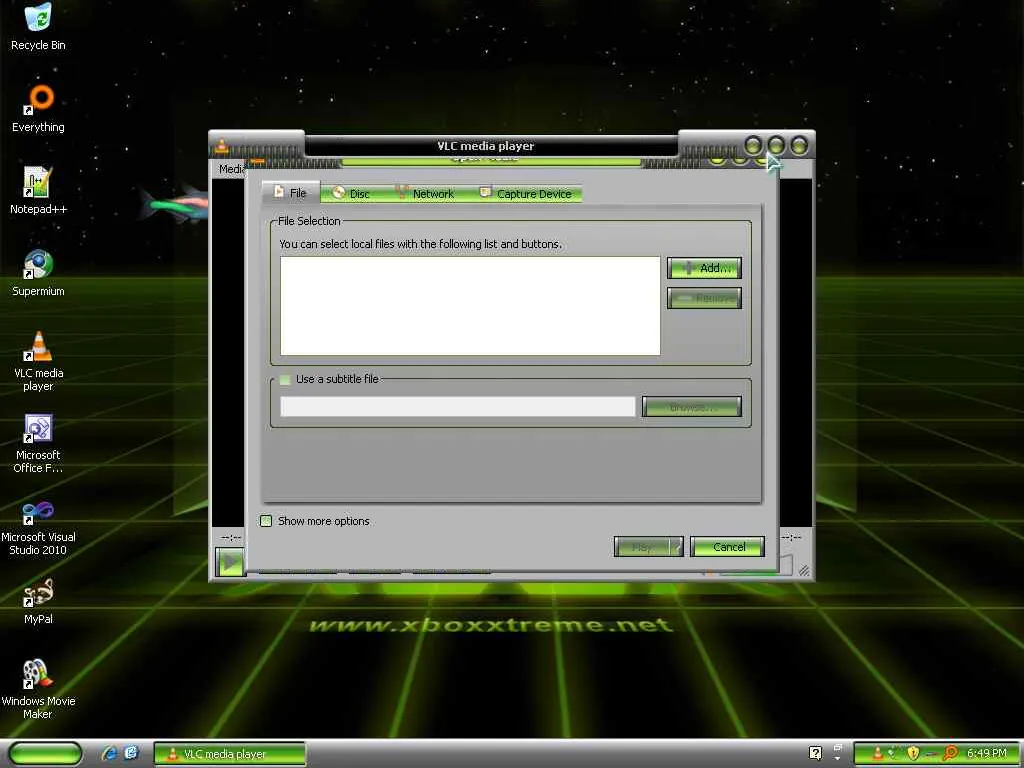Open the Media menu in the VLC window
Viewport: 1024px width, 768px height.
231,169
